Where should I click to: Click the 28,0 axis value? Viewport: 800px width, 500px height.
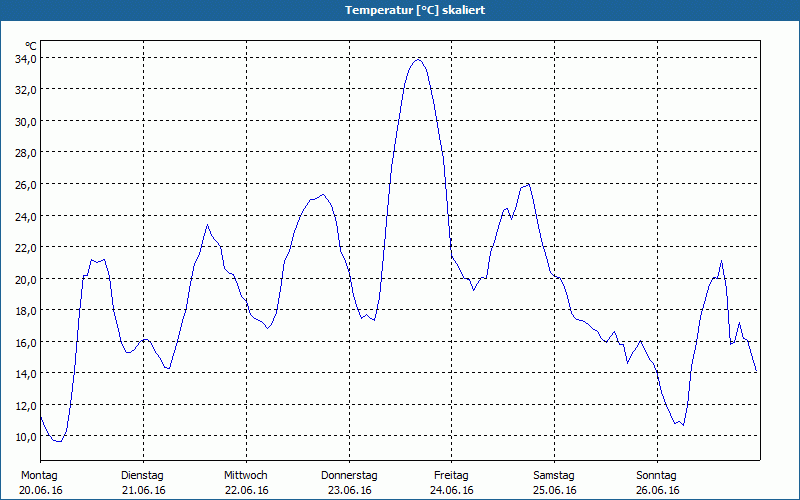26,154
